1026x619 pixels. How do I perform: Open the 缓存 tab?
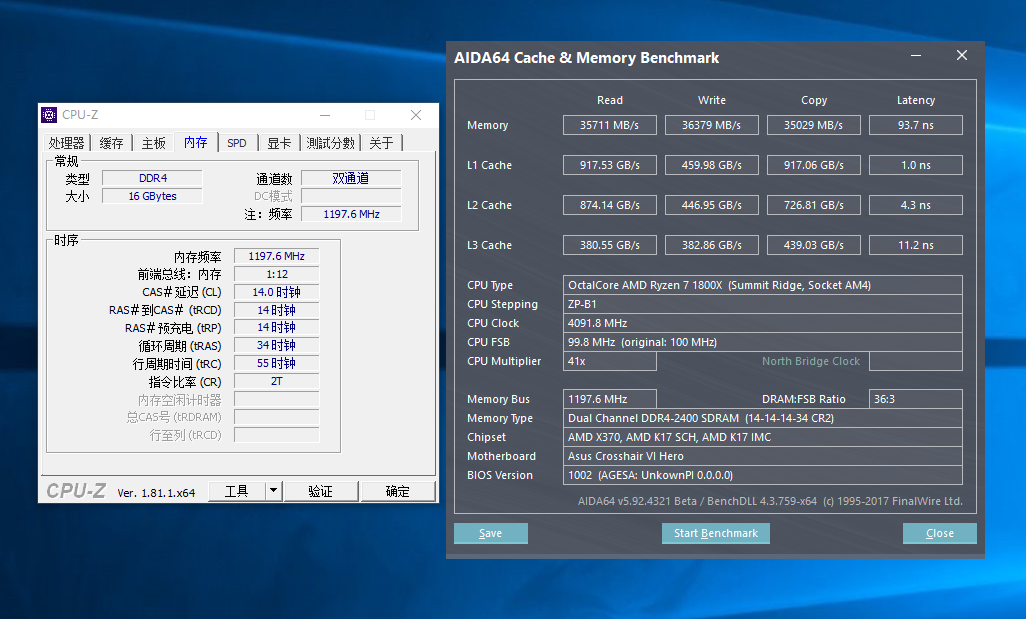pyautogui.click(x=111, y=143)
